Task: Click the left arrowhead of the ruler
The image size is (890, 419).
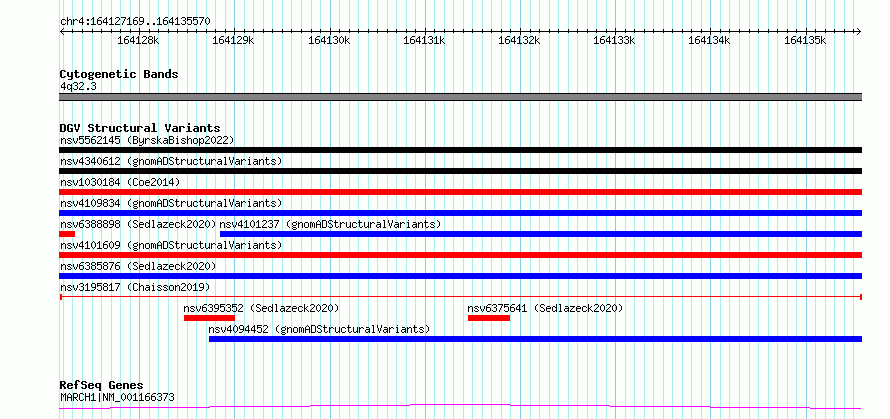Action: click(x=62, y=31)
